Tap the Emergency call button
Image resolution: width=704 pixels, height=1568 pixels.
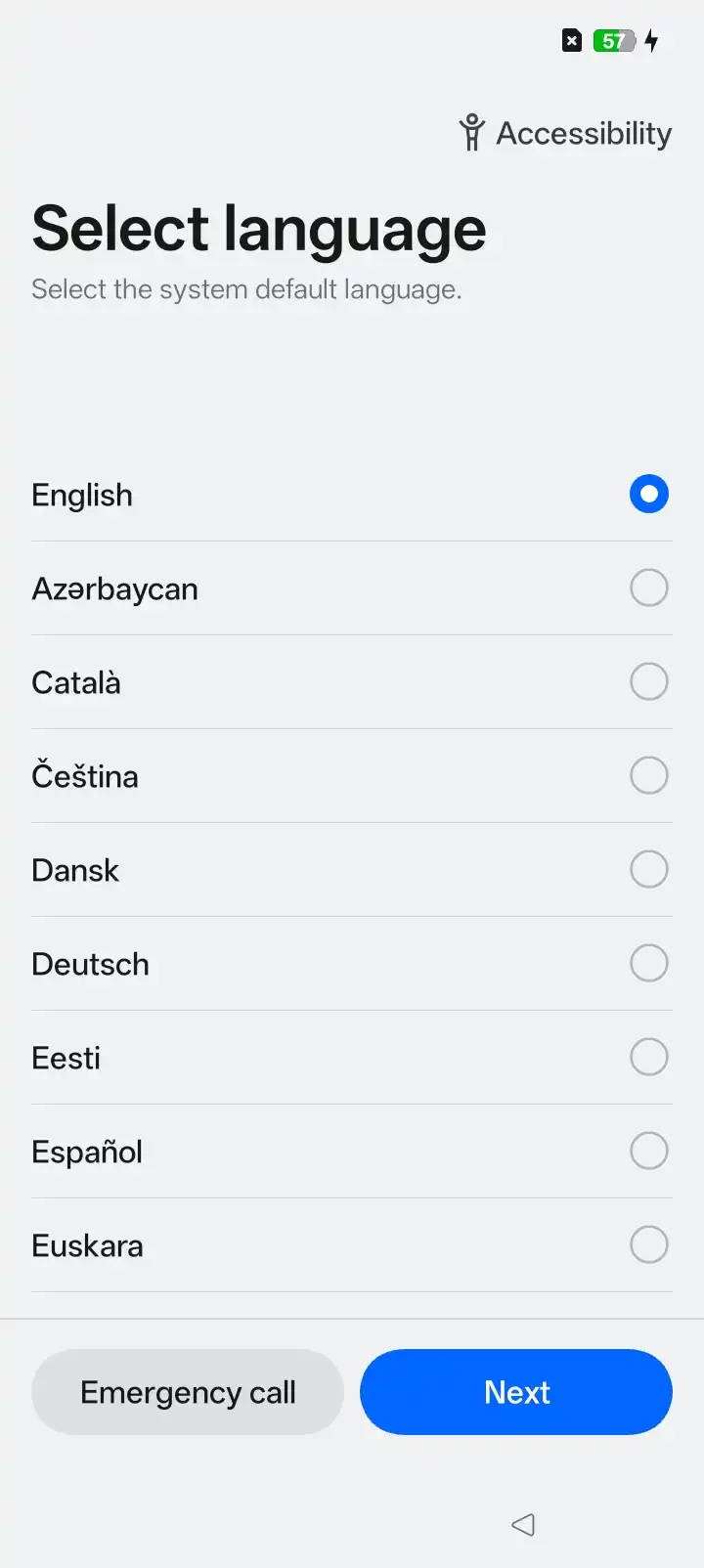188,1392
